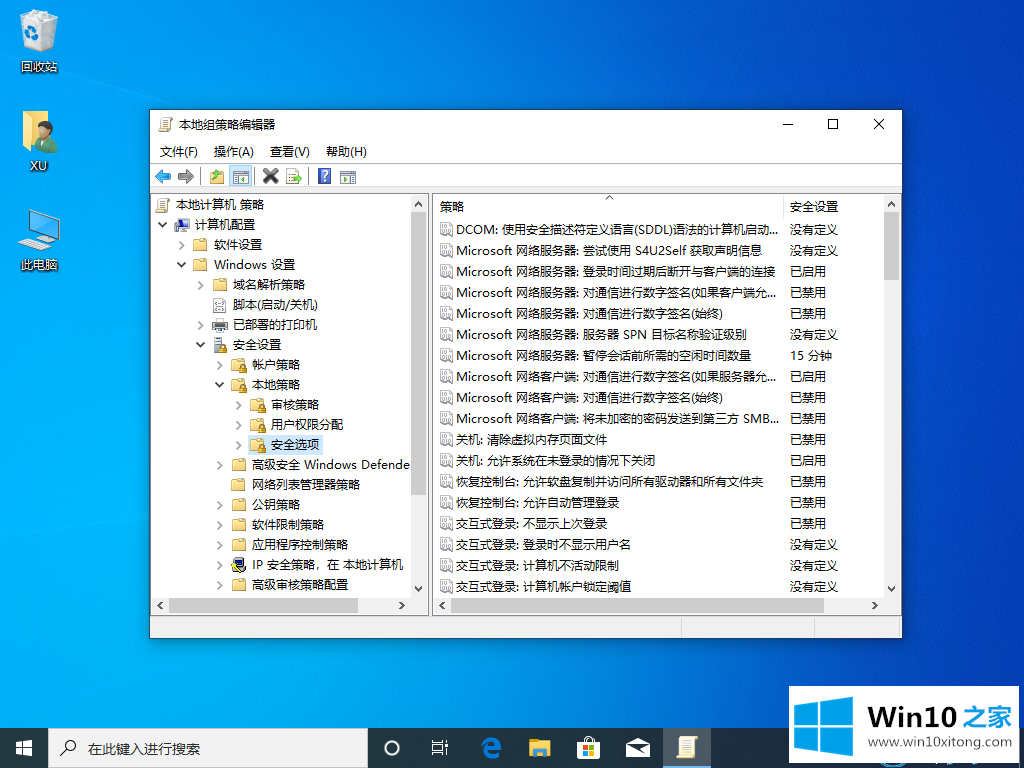Select policy 恢复控制台: 允许自动管理登录
This screenshot has height=768, width=1024.
537,503
